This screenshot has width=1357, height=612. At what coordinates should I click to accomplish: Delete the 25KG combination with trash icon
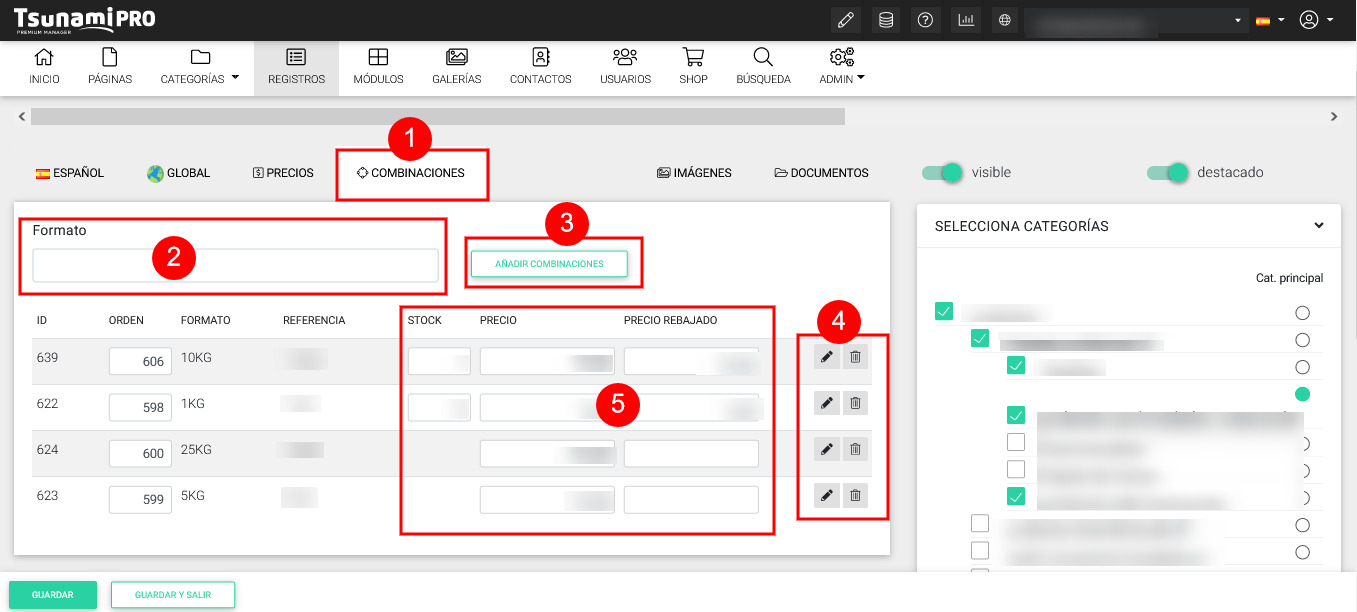(x=855, y=449)
